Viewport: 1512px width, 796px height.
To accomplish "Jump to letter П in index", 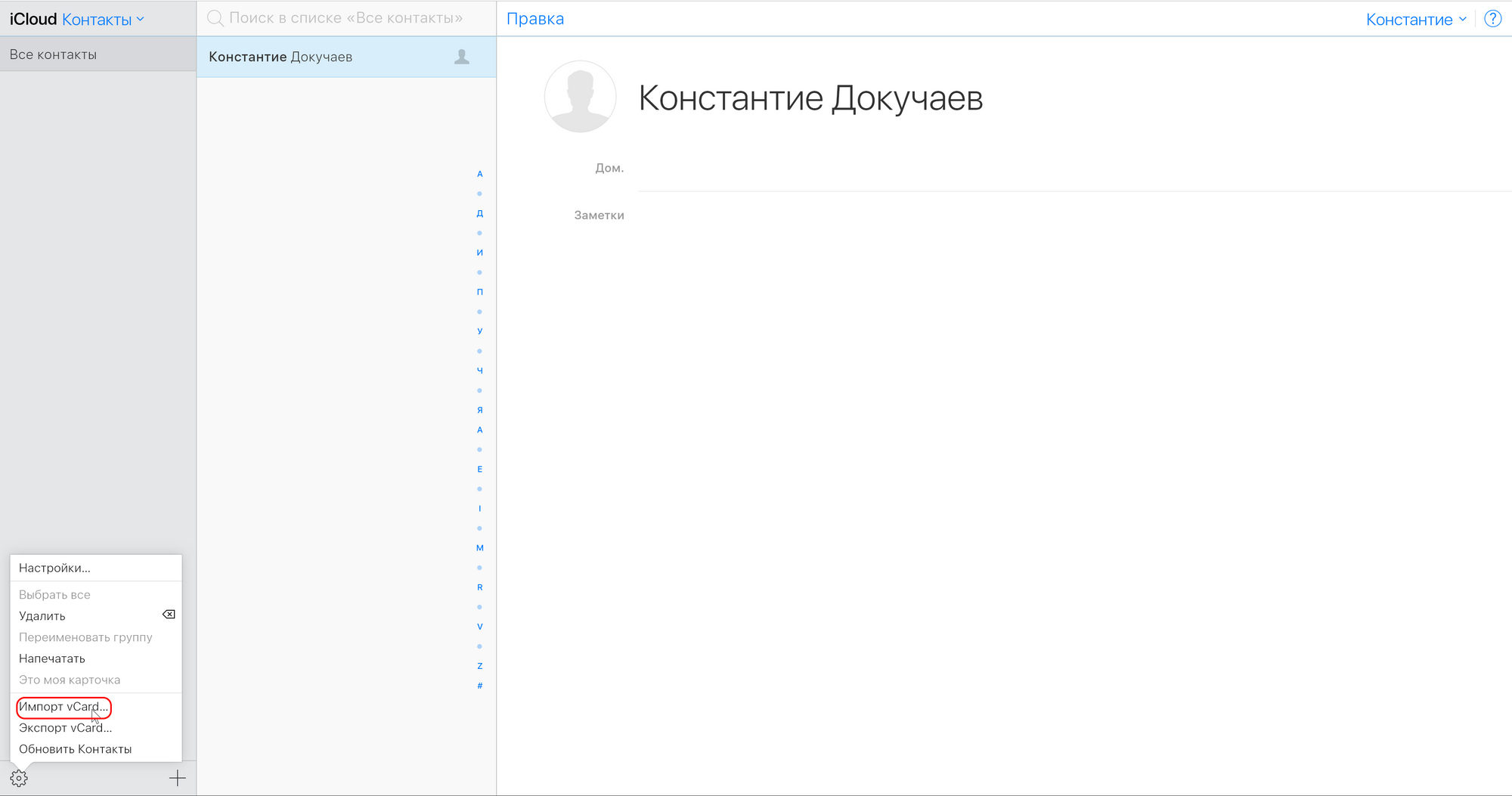I will click(x=479, y=292).
